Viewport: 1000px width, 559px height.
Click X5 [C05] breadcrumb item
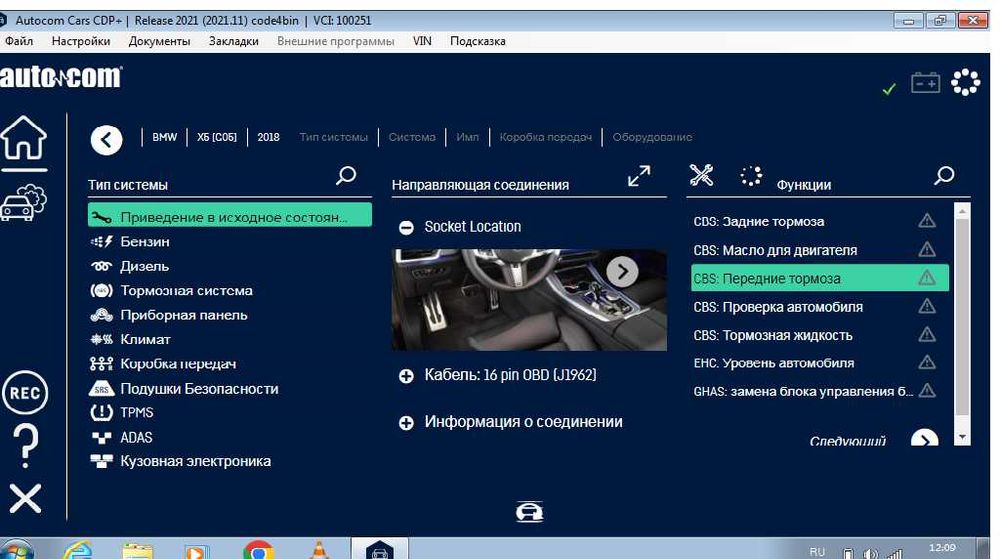[217, 137]
